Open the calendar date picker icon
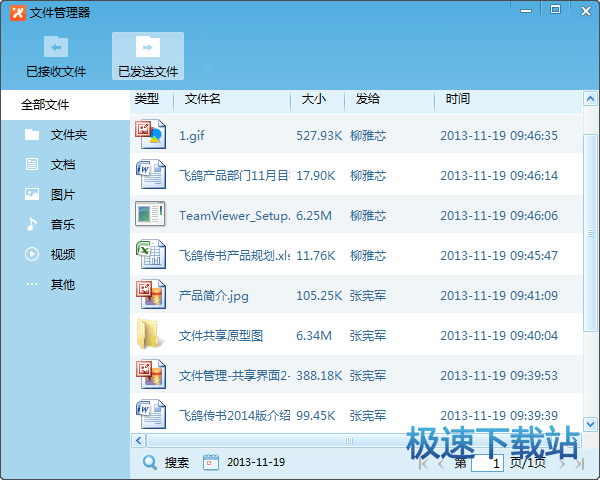The width and height of the screenshot is (600, 480). click(210, 462)
